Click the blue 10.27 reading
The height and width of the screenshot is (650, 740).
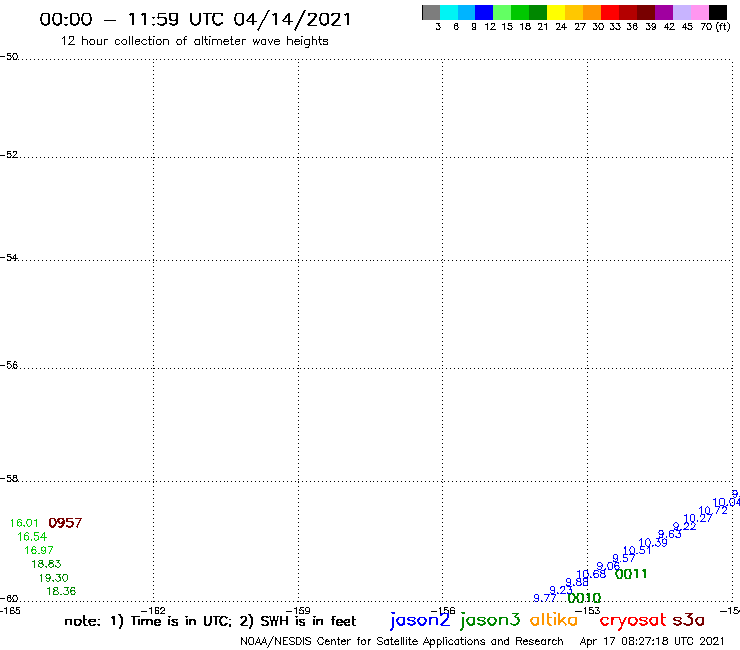click(698, 518)
